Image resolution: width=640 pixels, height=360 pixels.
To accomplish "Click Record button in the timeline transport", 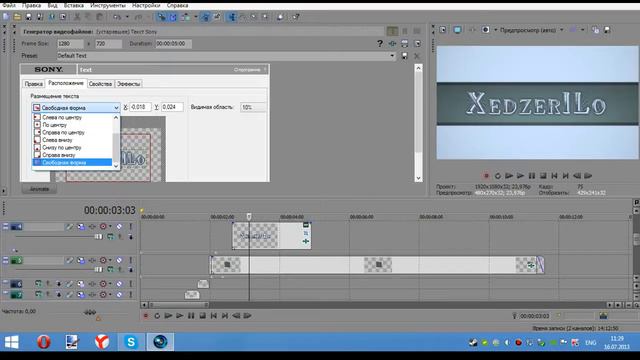I will point(145,316).
